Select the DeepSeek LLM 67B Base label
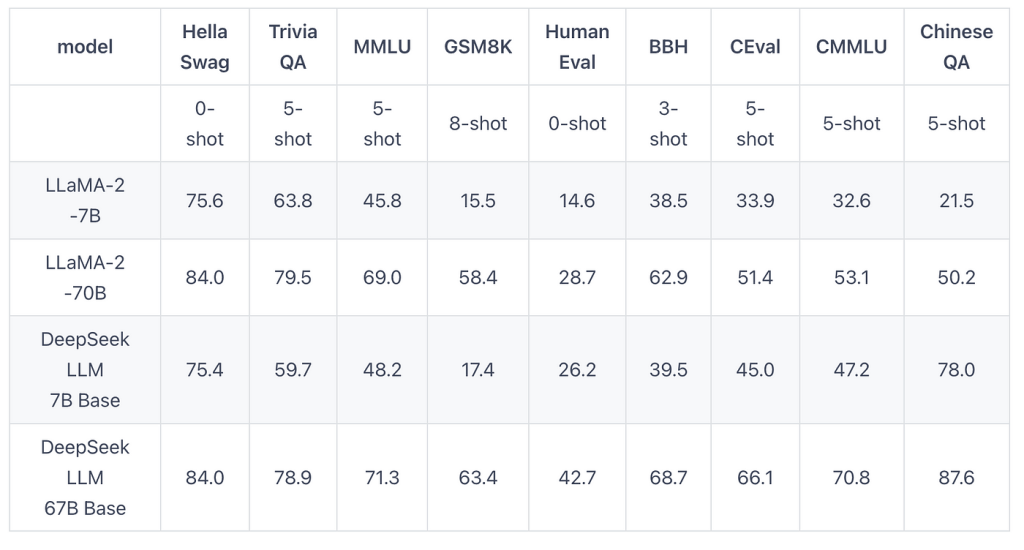The height and width of the screenshot is (550, 1024). (85, 478)
